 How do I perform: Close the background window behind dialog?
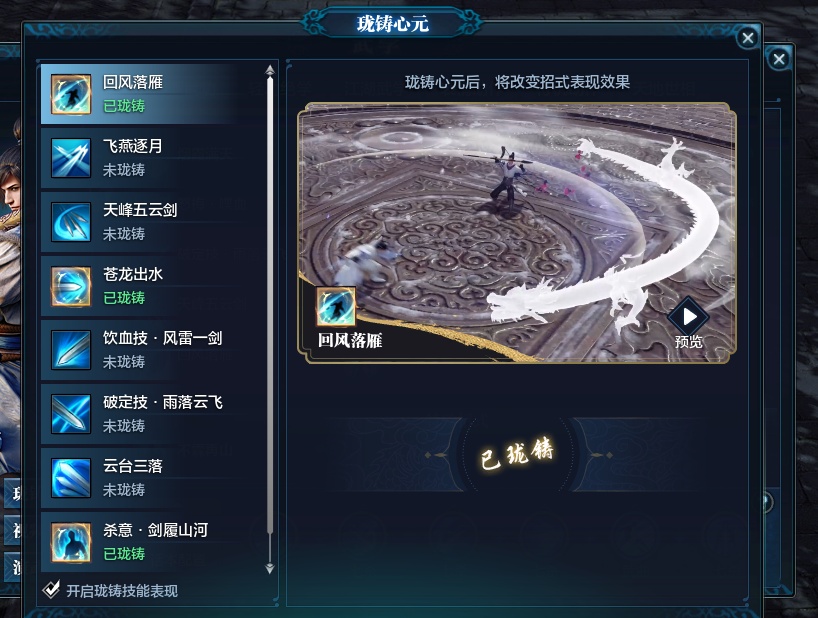(779, 59)
